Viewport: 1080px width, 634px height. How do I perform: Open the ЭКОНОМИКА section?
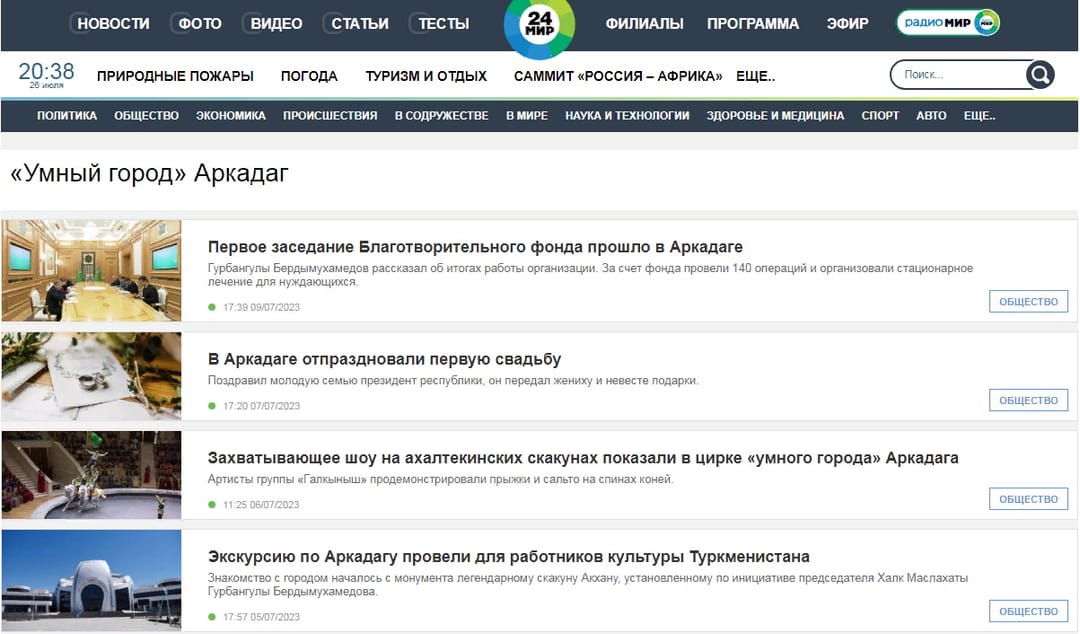coord(231,115)
